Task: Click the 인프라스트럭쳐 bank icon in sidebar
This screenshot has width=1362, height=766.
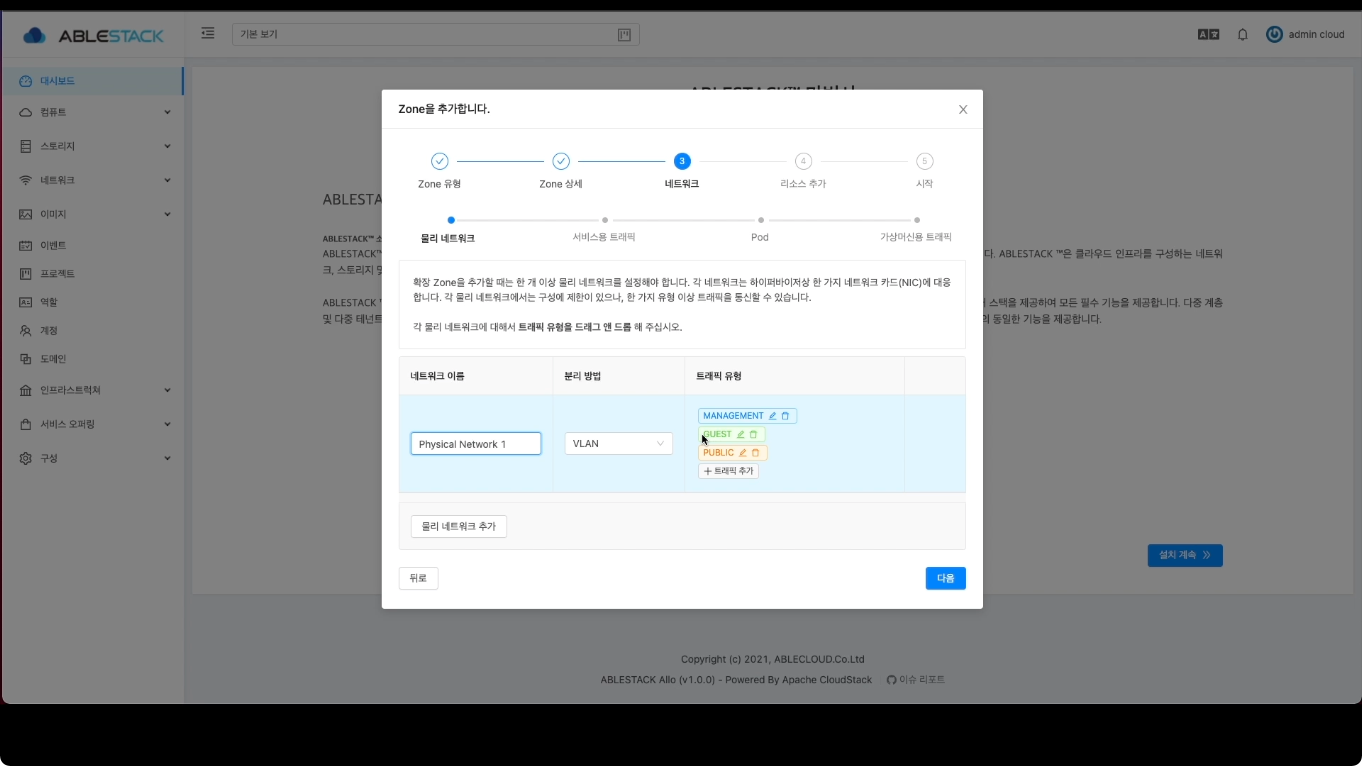Action: tap(26, 390)
